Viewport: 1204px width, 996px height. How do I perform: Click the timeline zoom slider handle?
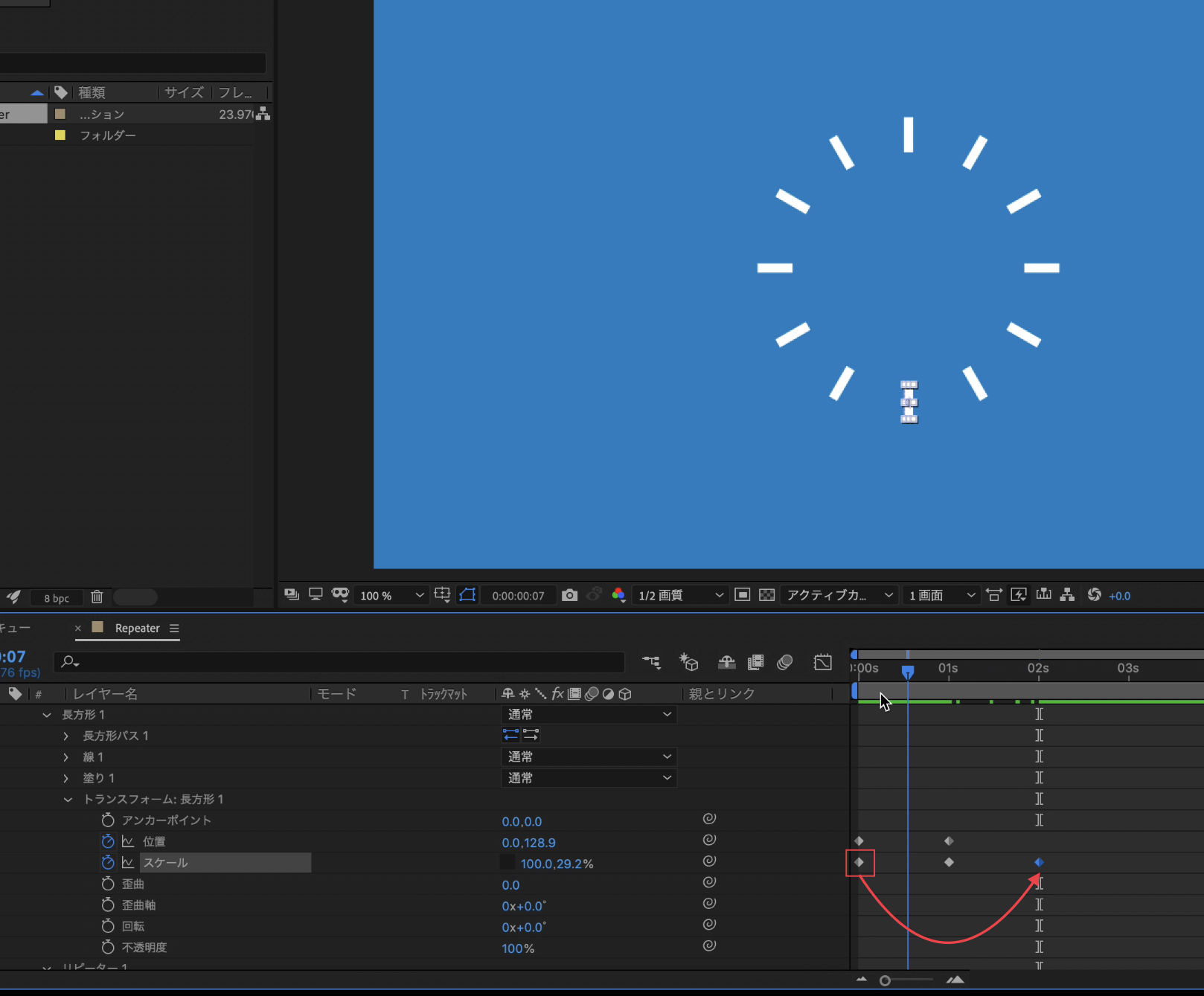(885, 980)
